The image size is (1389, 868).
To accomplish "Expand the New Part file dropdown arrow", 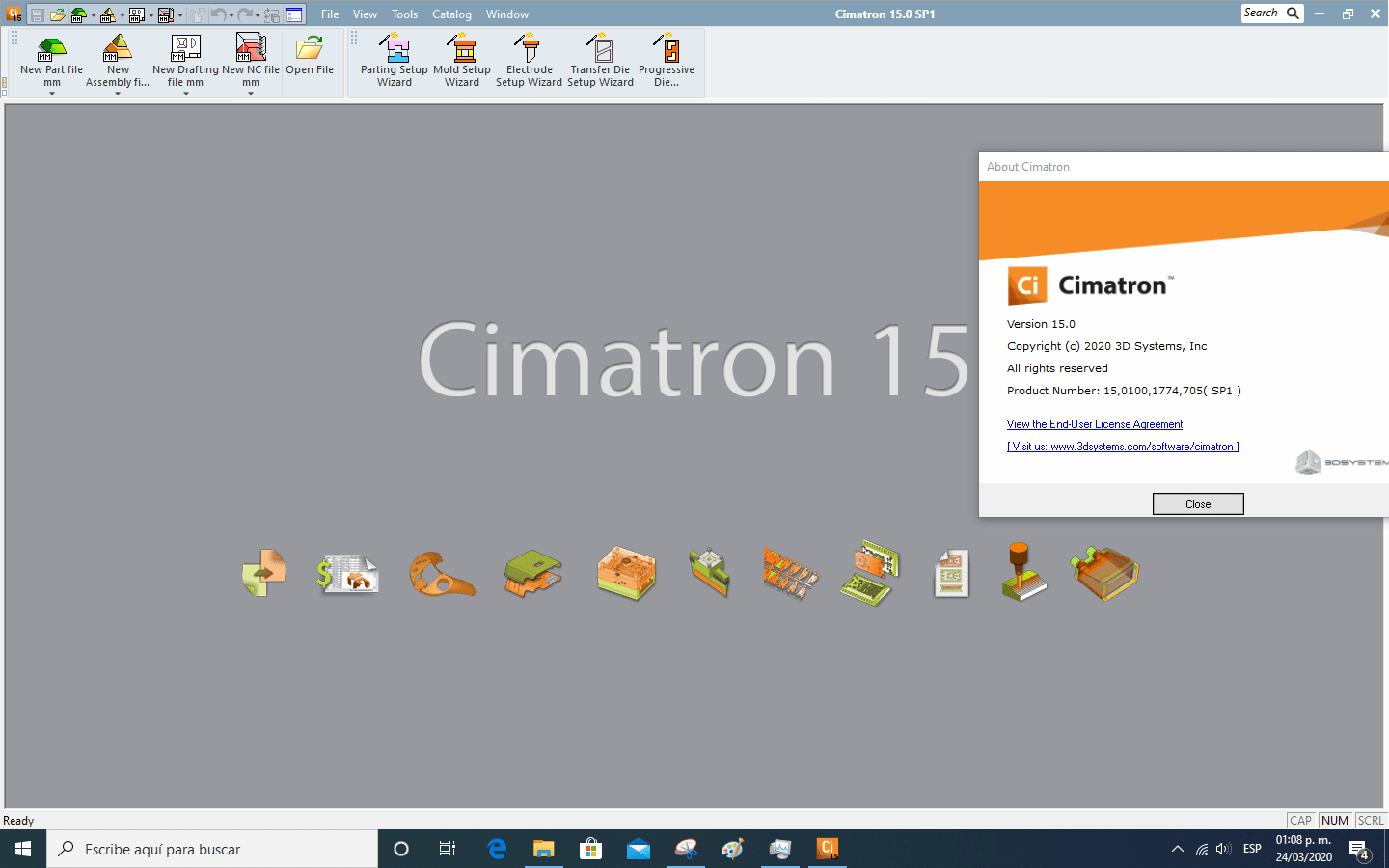I will tap(51, 94).
